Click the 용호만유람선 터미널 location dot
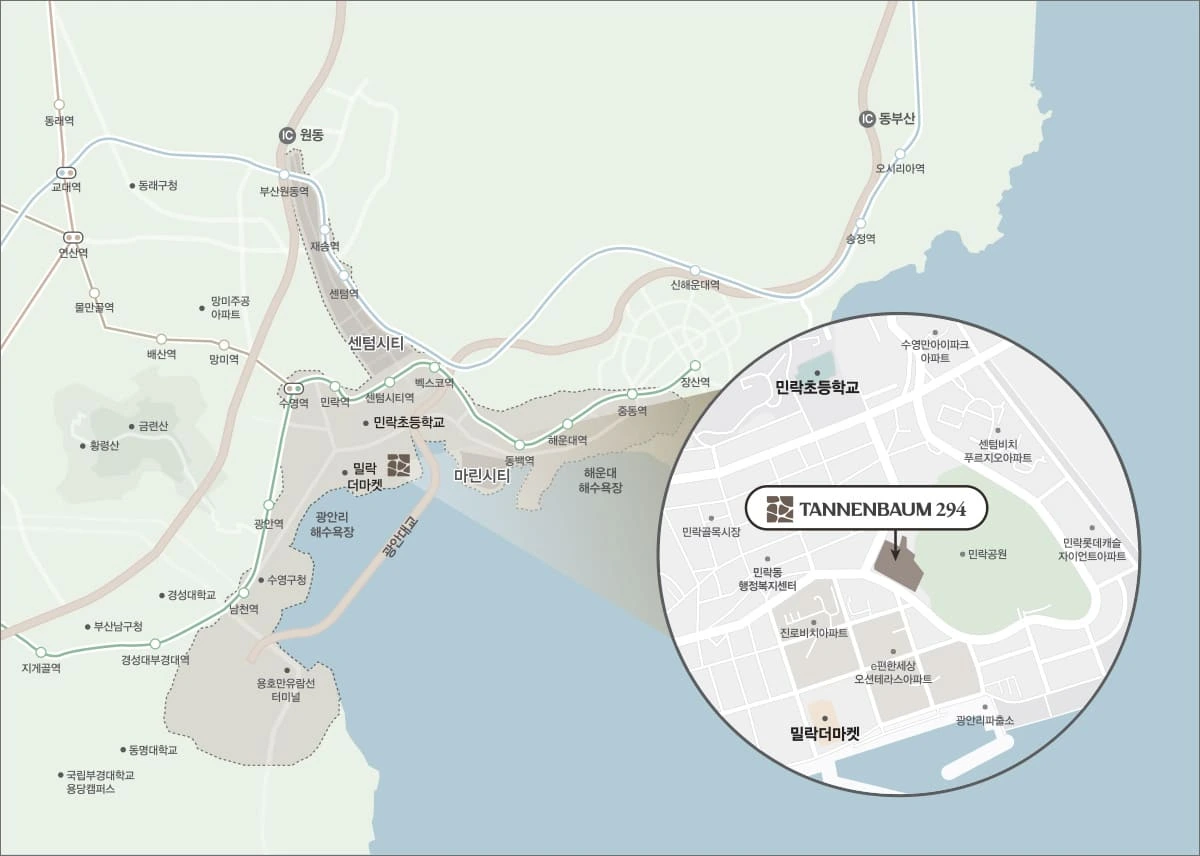1200x856 pixels. [x=287, y=671]
